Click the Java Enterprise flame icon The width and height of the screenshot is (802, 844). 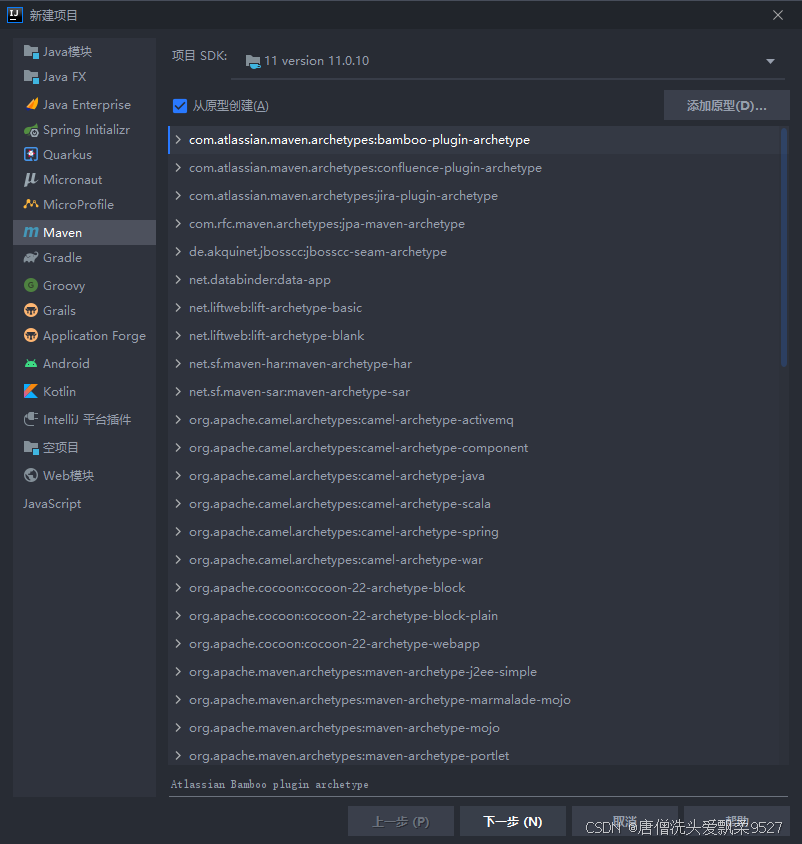pos(32,104)
